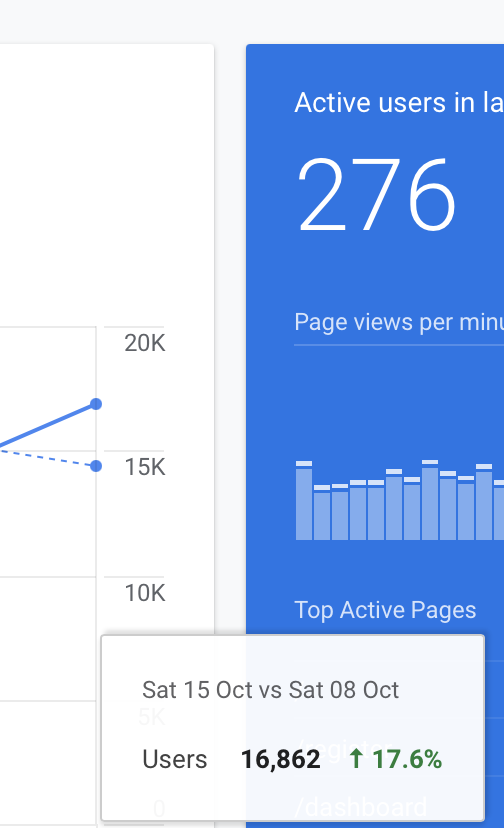Click the 10K axis label

click(x=145, y=593)
